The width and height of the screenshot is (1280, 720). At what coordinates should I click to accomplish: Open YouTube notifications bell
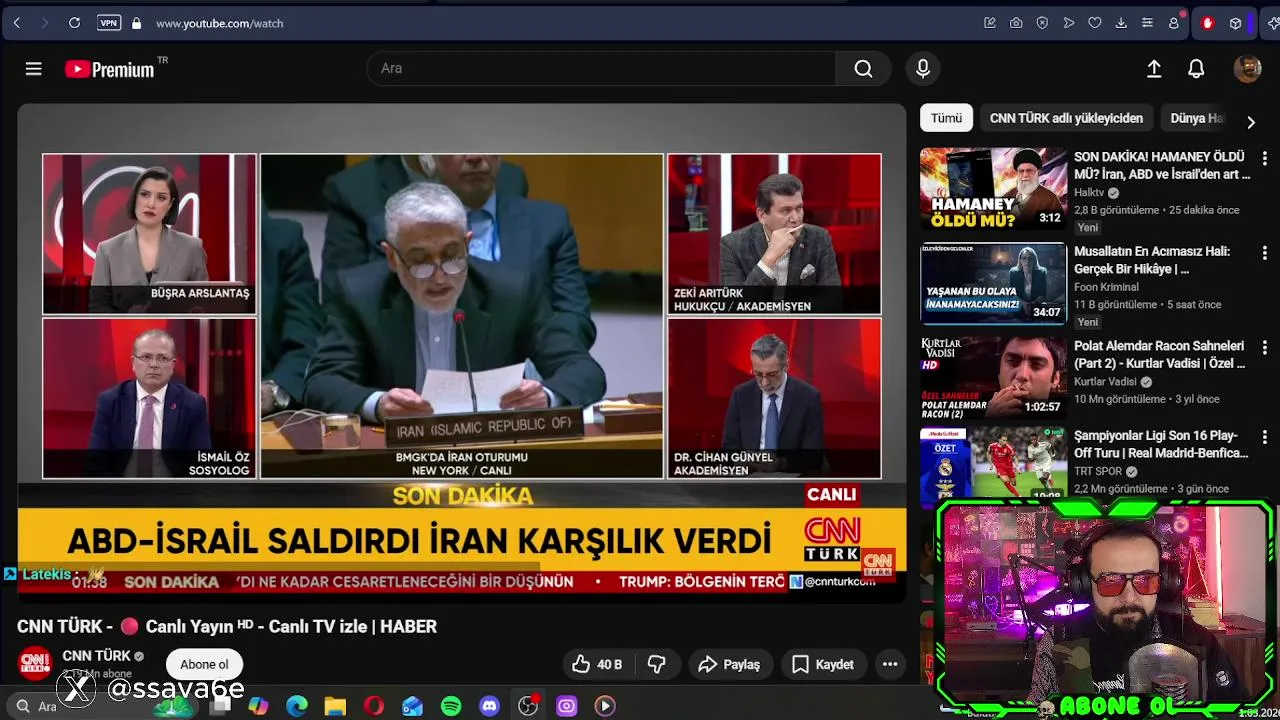1196,68
